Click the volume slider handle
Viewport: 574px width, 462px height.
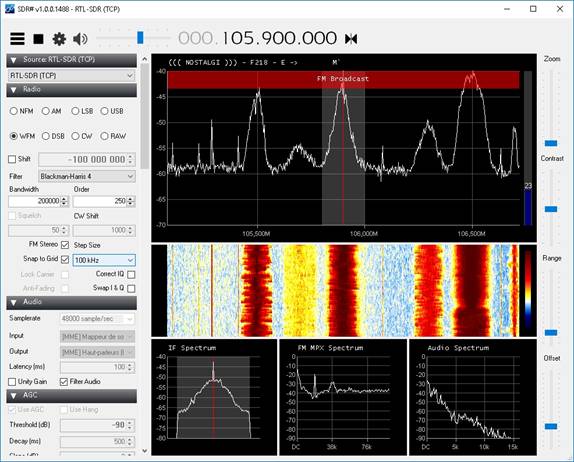pos(140,37)
